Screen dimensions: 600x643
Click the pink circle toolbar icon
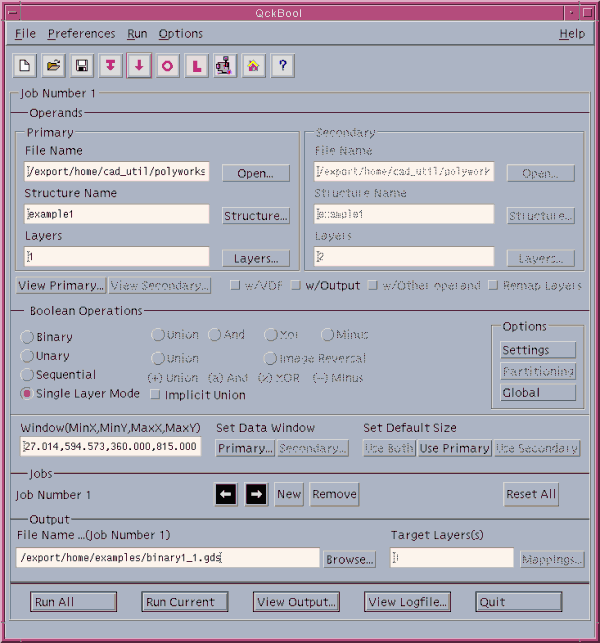tap(168, 66)
